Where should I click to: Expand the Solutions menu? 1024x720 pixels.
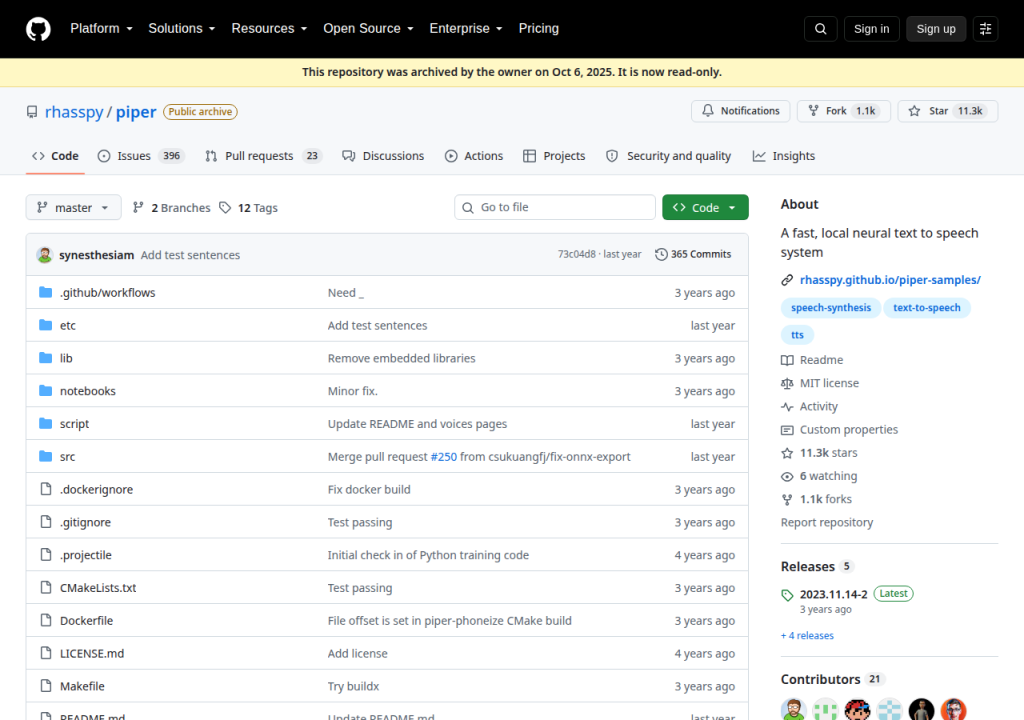(182, 29)
